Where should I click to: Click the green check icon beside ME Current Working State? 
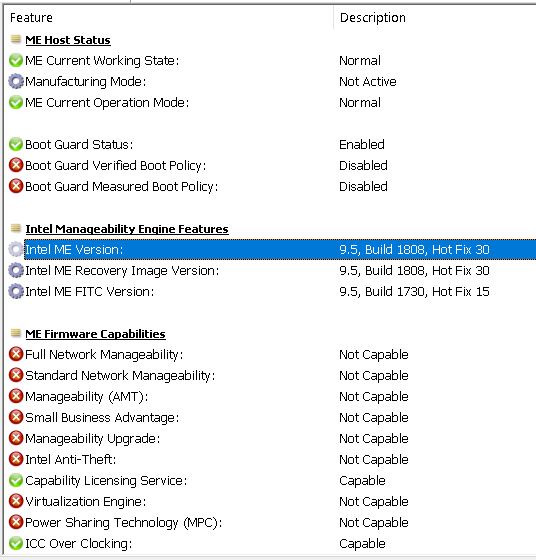(x=16, y=60)
